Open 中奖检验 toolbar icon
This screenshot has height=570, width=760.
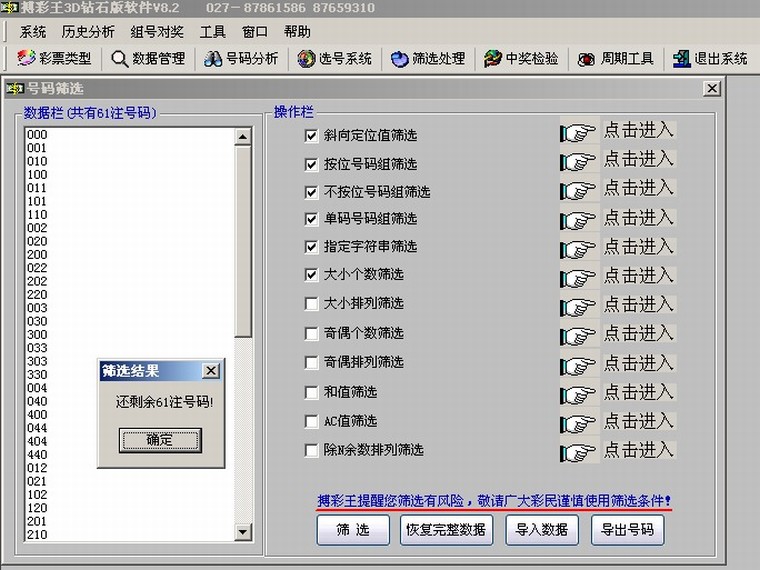[493, 59]
